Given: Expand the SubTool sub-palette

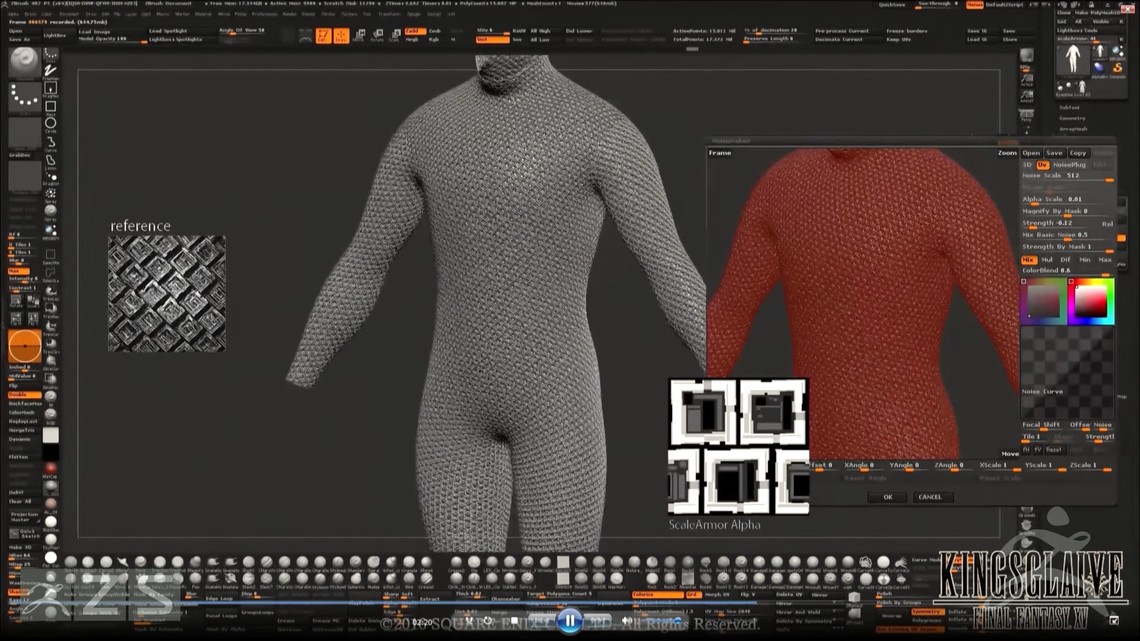Looking at the screenshot, I should pyautogui.click(x=1069, y=108).
